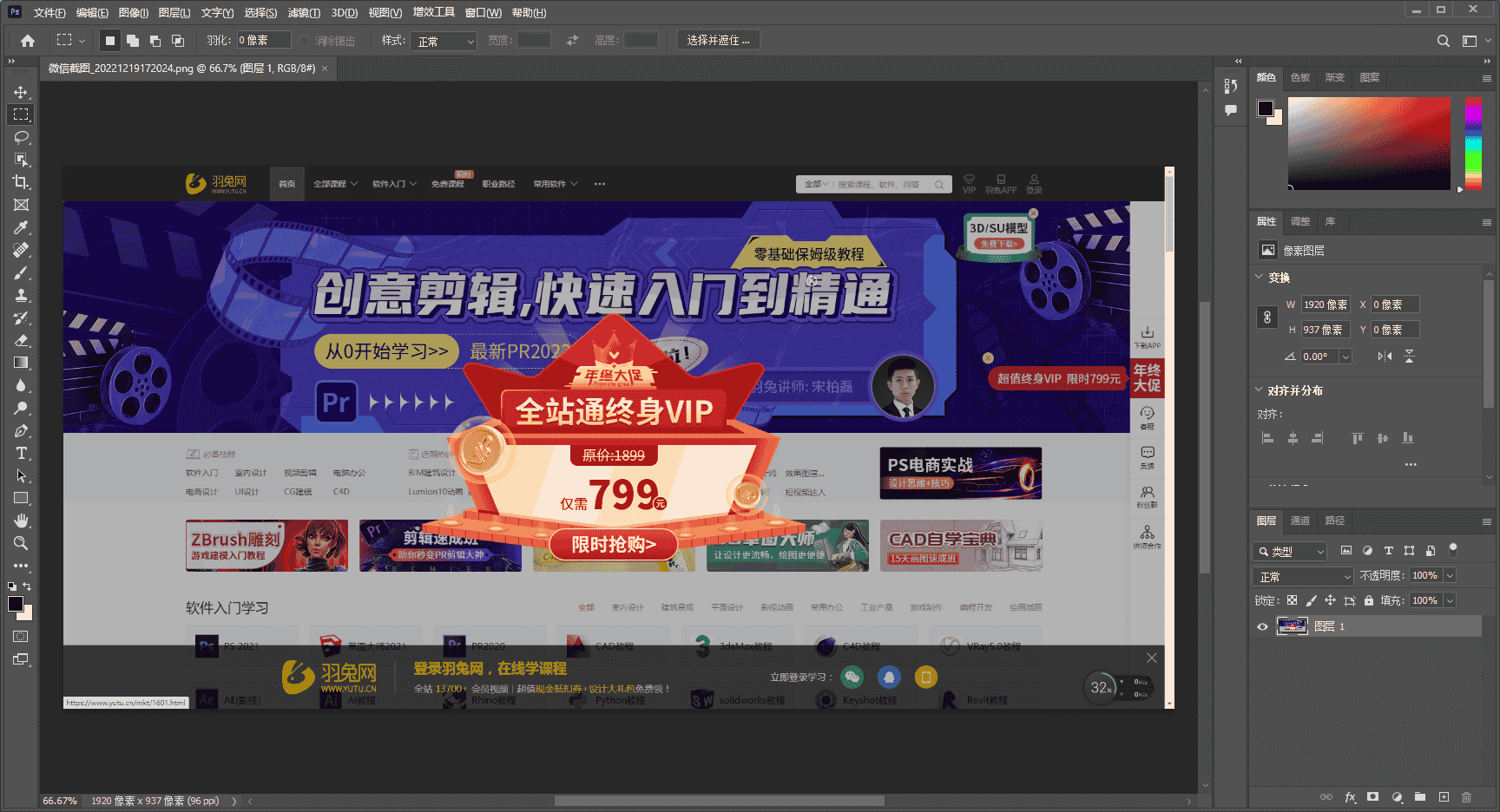
Task: Collapse the 变换 transform section
Action: (1260, 278)
